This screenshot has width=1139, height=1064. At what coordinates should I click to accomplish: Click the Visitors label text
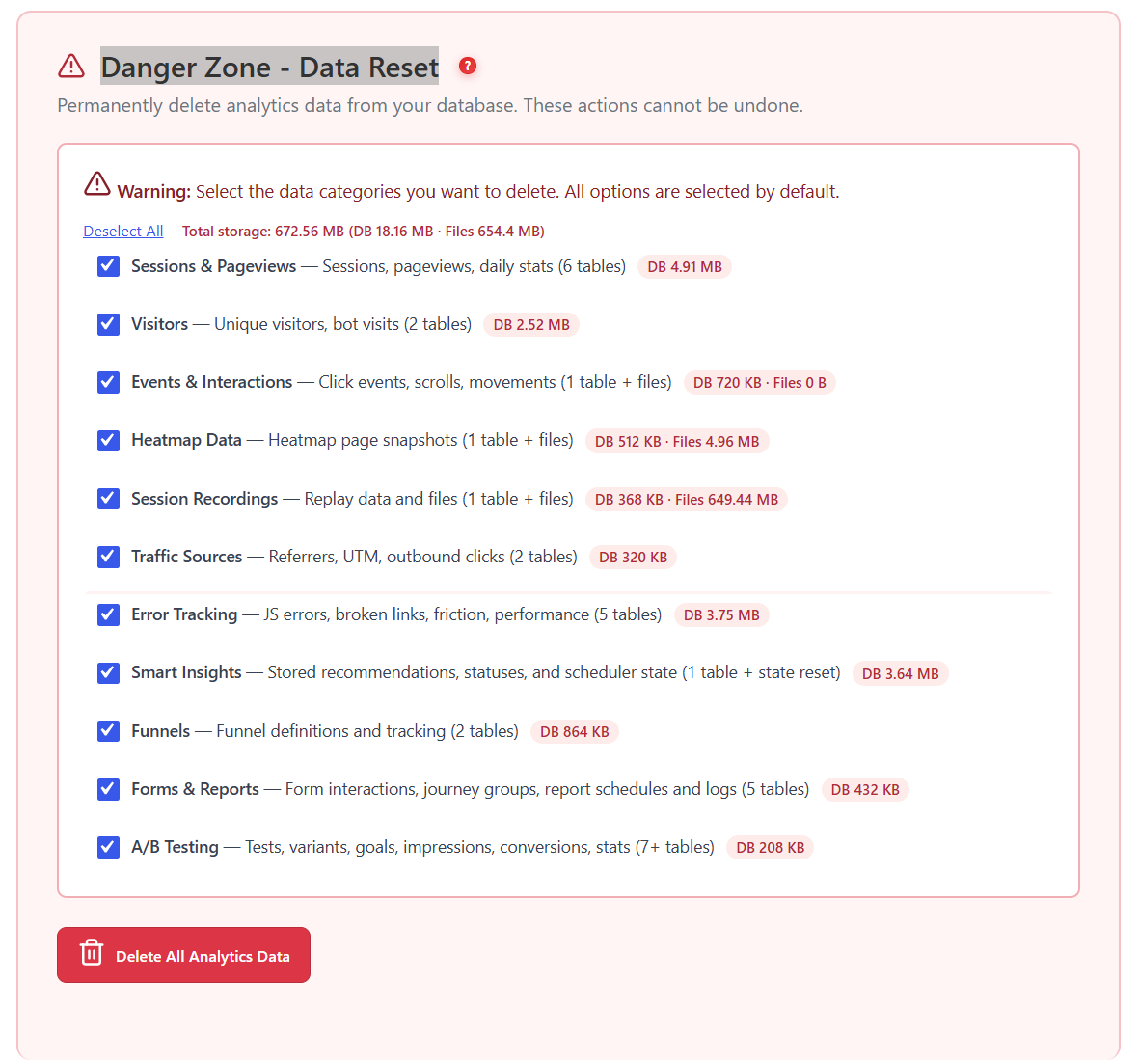pyautogui.click(x=159, y=324)
